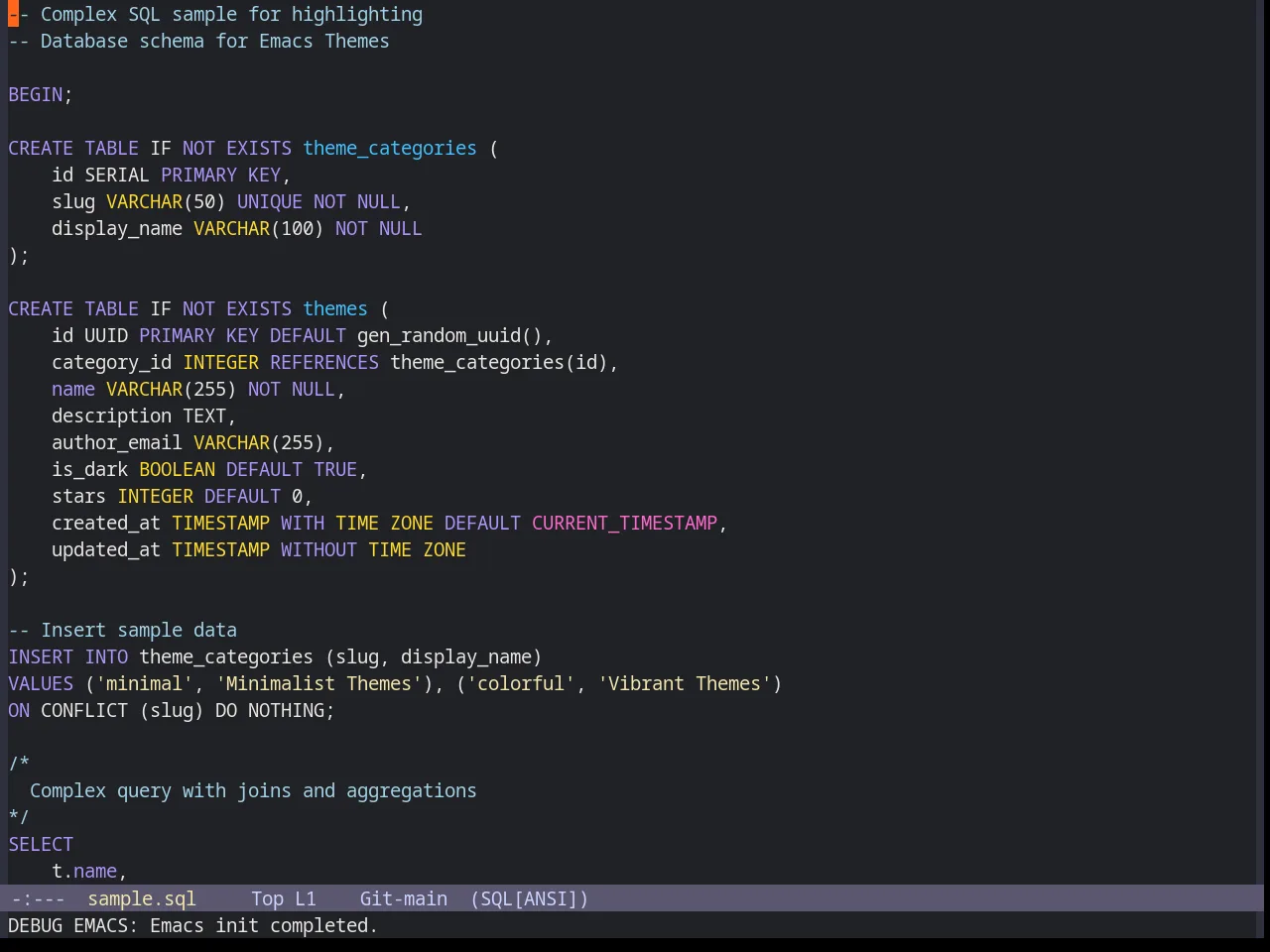Click the table name theme_categories in first CREATE TABLE

tap(390, 148)
